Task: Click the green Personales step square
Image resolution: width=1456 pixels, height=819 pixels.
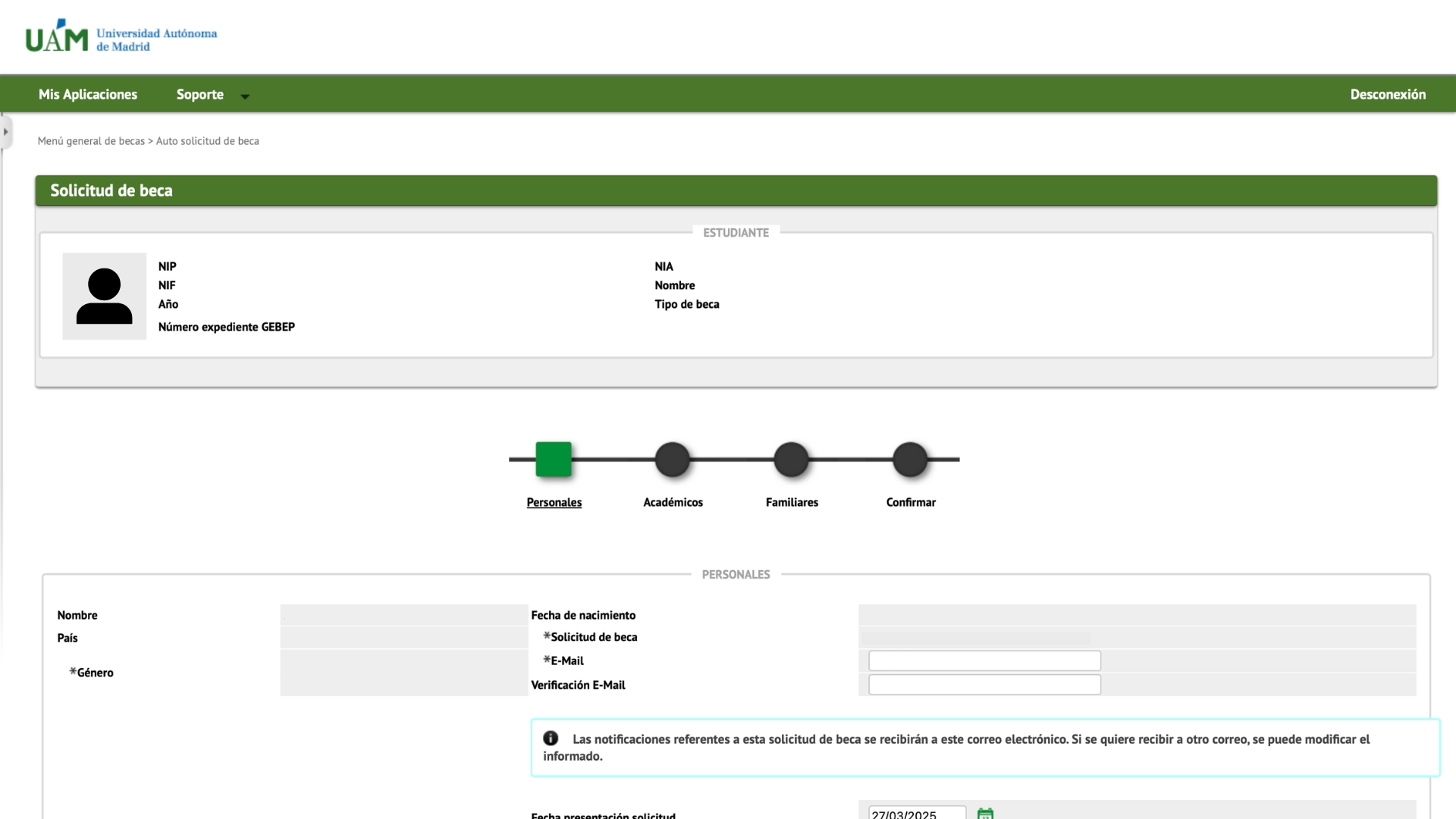Action: (554, 459)
